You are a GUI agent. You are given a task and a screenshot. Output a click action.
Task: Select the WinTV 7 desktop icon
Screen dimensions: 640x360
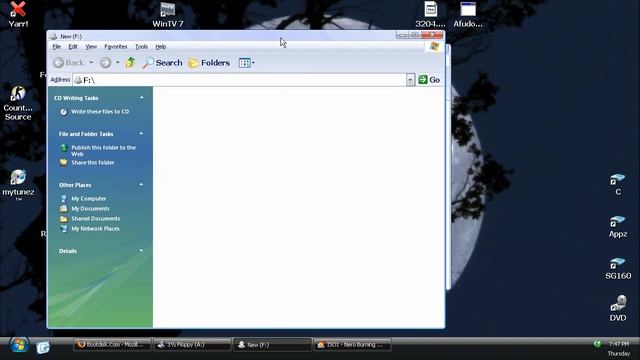point(168,14)
